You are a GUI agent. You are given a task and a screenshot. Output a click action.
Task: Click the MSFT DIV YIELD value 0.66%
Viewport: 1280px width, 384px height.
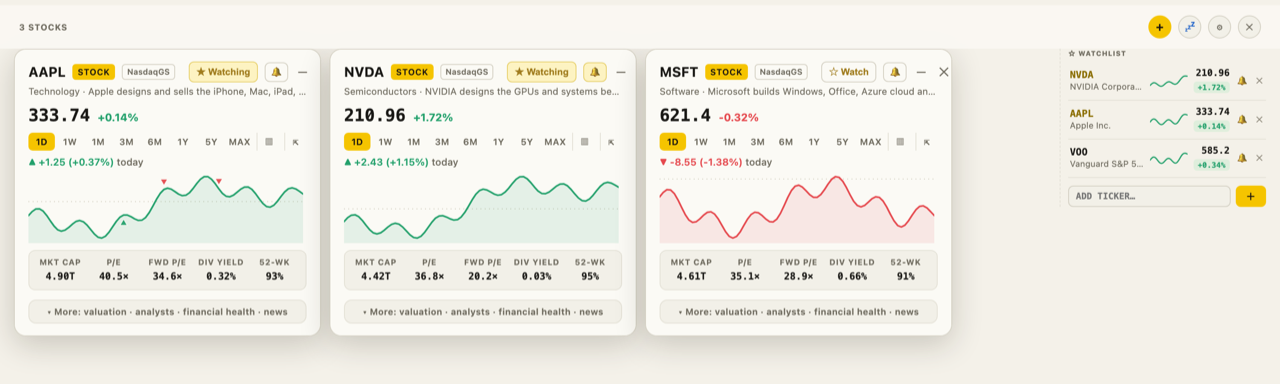tap(851, 276)
